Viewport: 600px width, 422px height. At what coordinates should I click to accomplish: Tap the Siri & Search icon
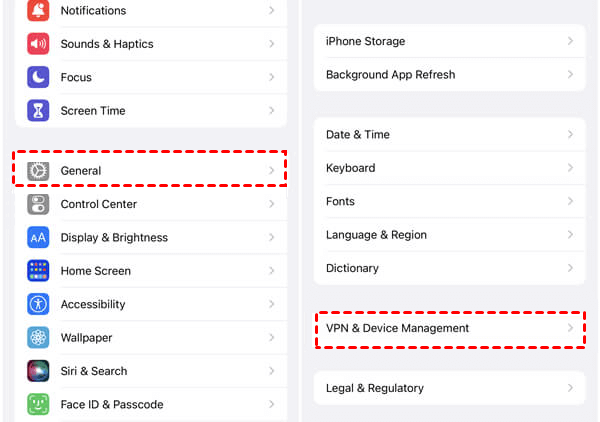(38, 371)
